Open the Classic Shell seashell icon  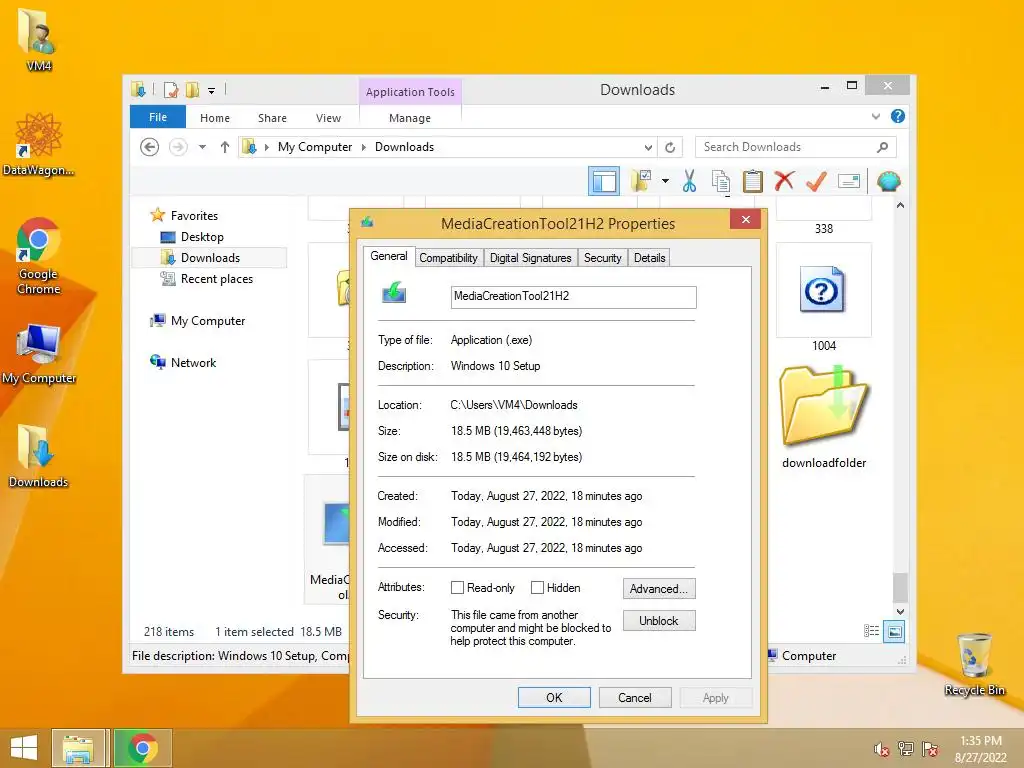pyautogui.click(x=888, y=181)
